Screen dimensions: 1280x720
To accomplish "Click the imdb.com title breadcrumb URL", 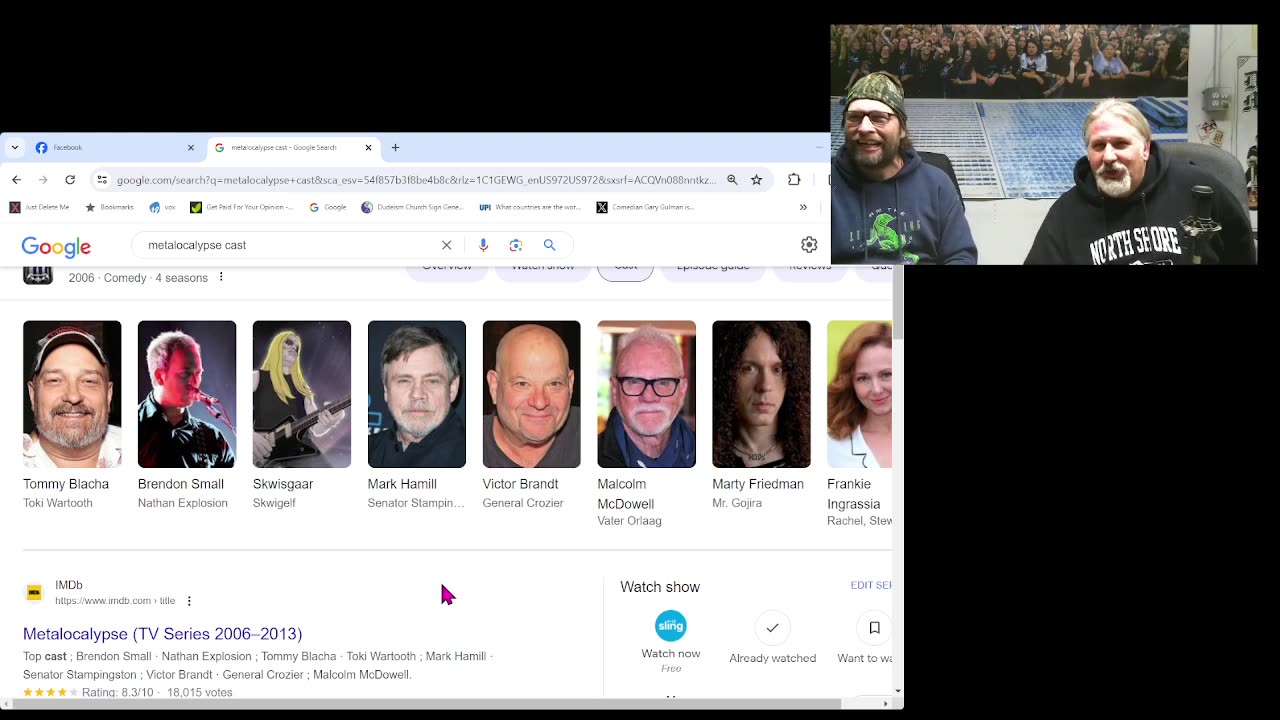I will 115,601.
